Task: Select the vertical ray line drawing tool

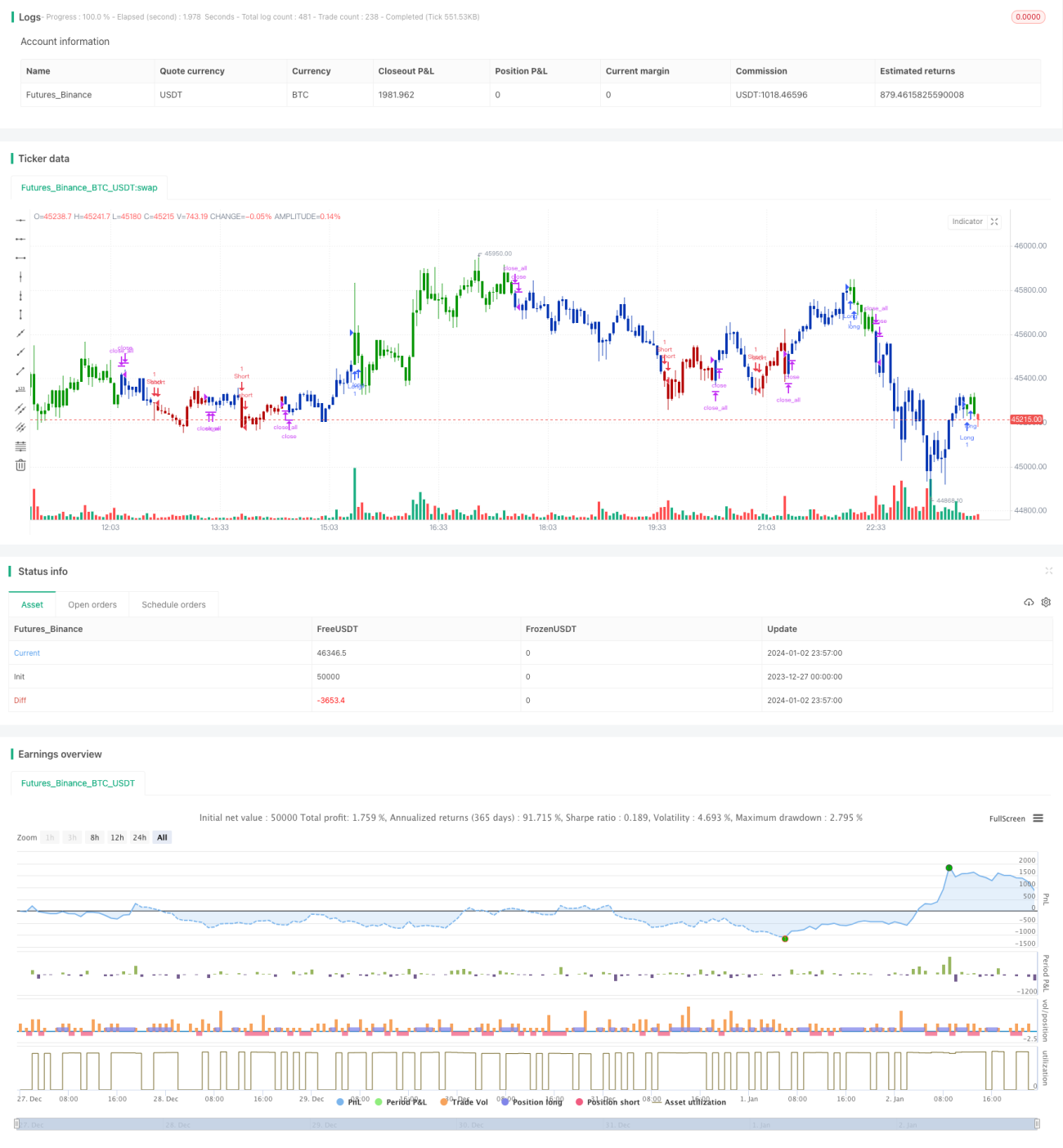Action: pos(20,295)
